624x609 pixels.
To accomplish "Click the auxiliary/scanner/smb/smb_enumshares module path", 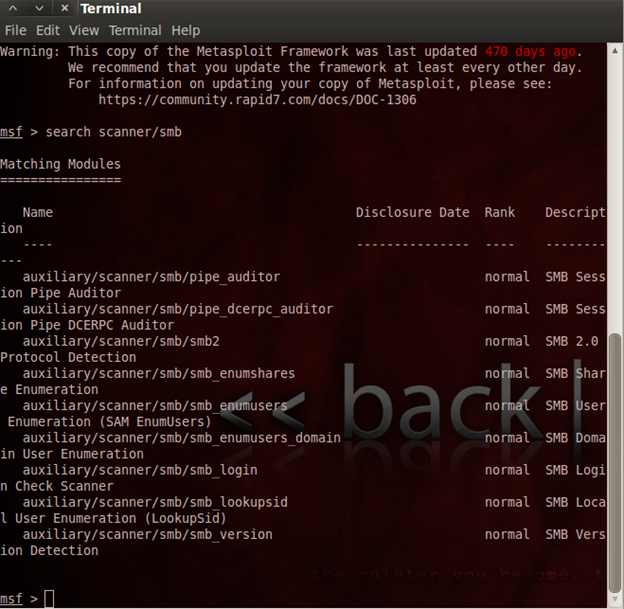I will tap(159, 373).
